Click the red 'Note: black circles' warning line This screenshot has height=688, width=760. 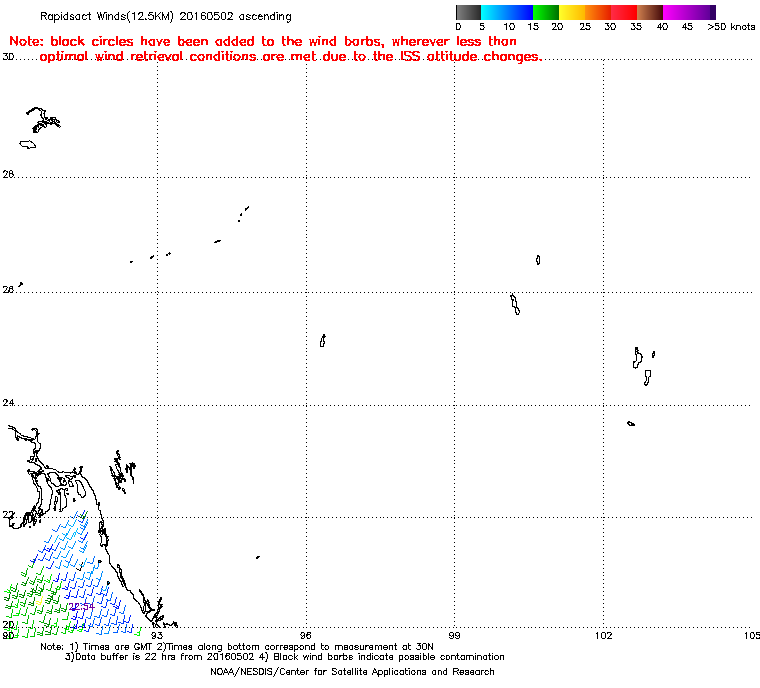tap(263, 41)
